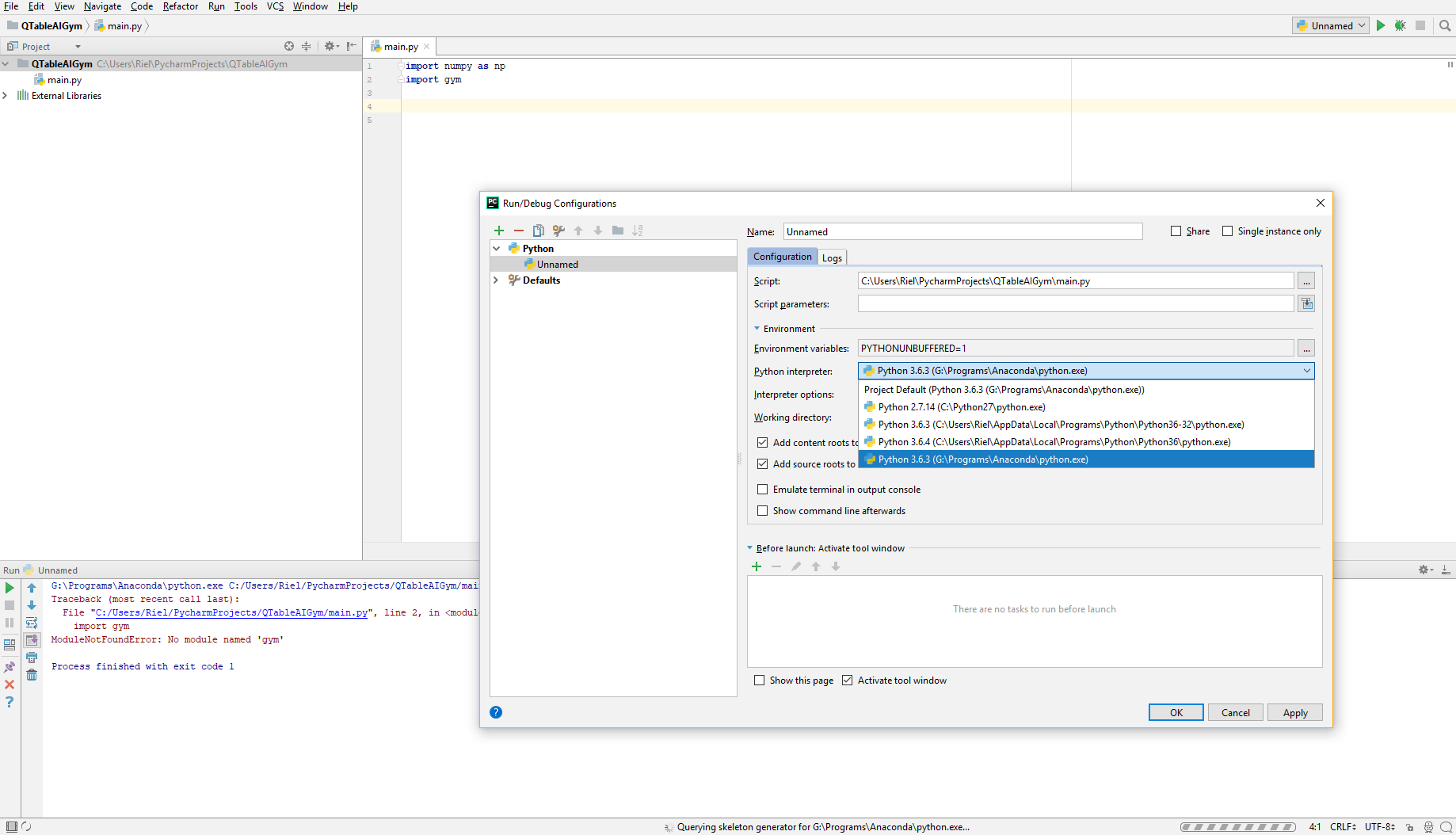
Task: Open the File menu
Action: pos(11,6)
